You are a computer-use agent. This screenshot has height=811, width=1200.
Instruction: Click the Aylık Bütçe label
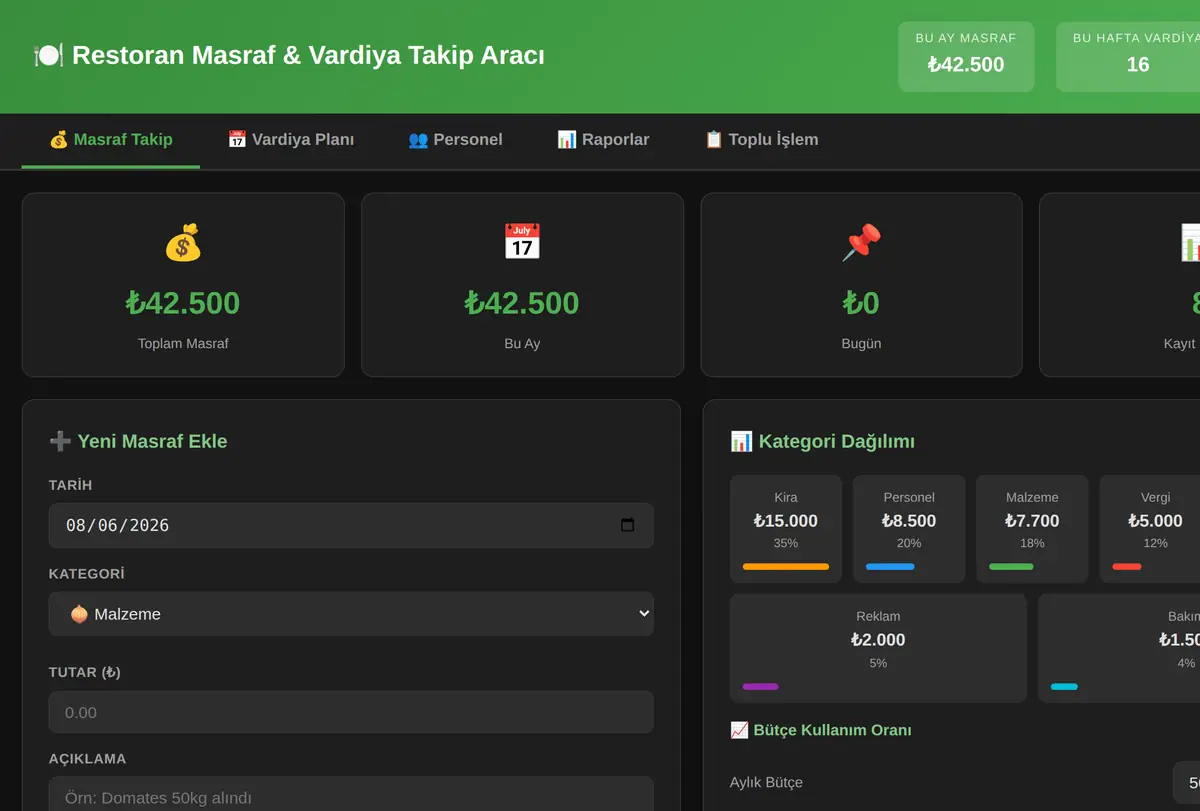766,782
